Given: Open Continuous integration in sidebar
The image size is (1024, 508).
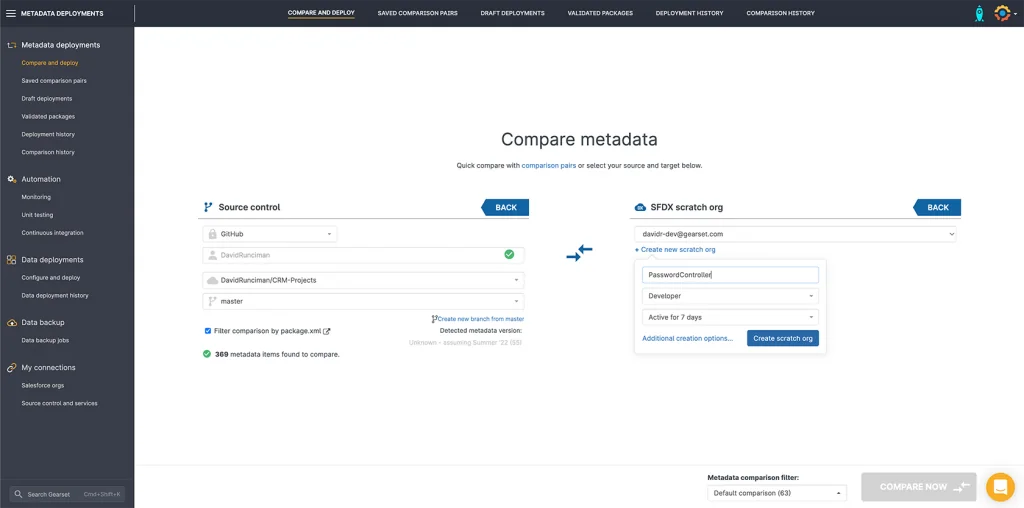Looking at the screenshot, I should pyautogui.click(x=52, y=232).
